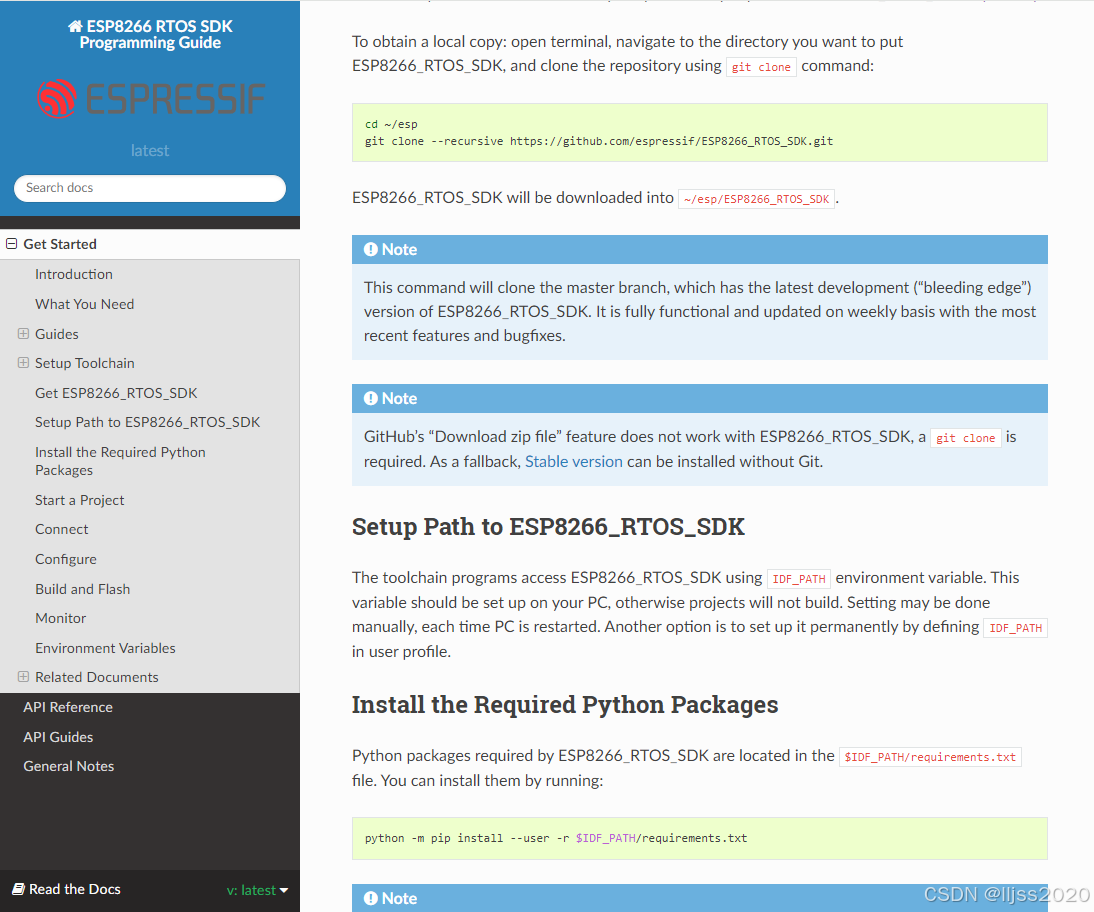Open the Guides section link
This screenshot has width=1094, height=912.
(x=57, y=334)
